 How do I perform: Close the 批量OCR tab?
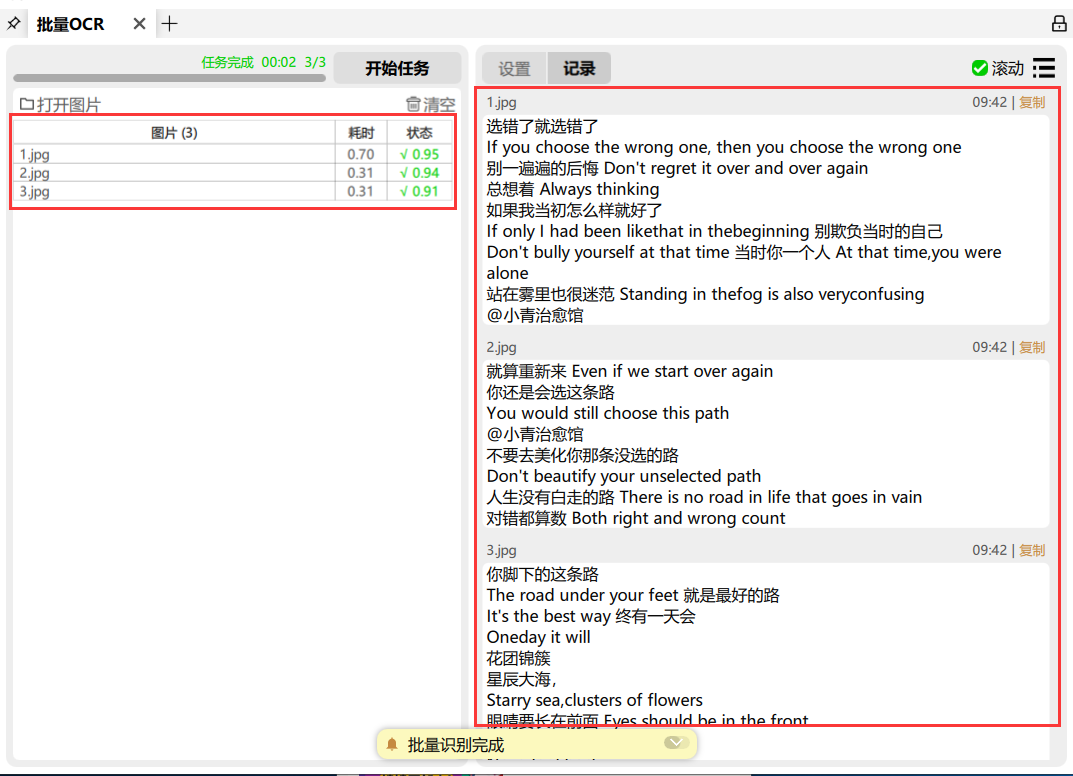point(139,24)
